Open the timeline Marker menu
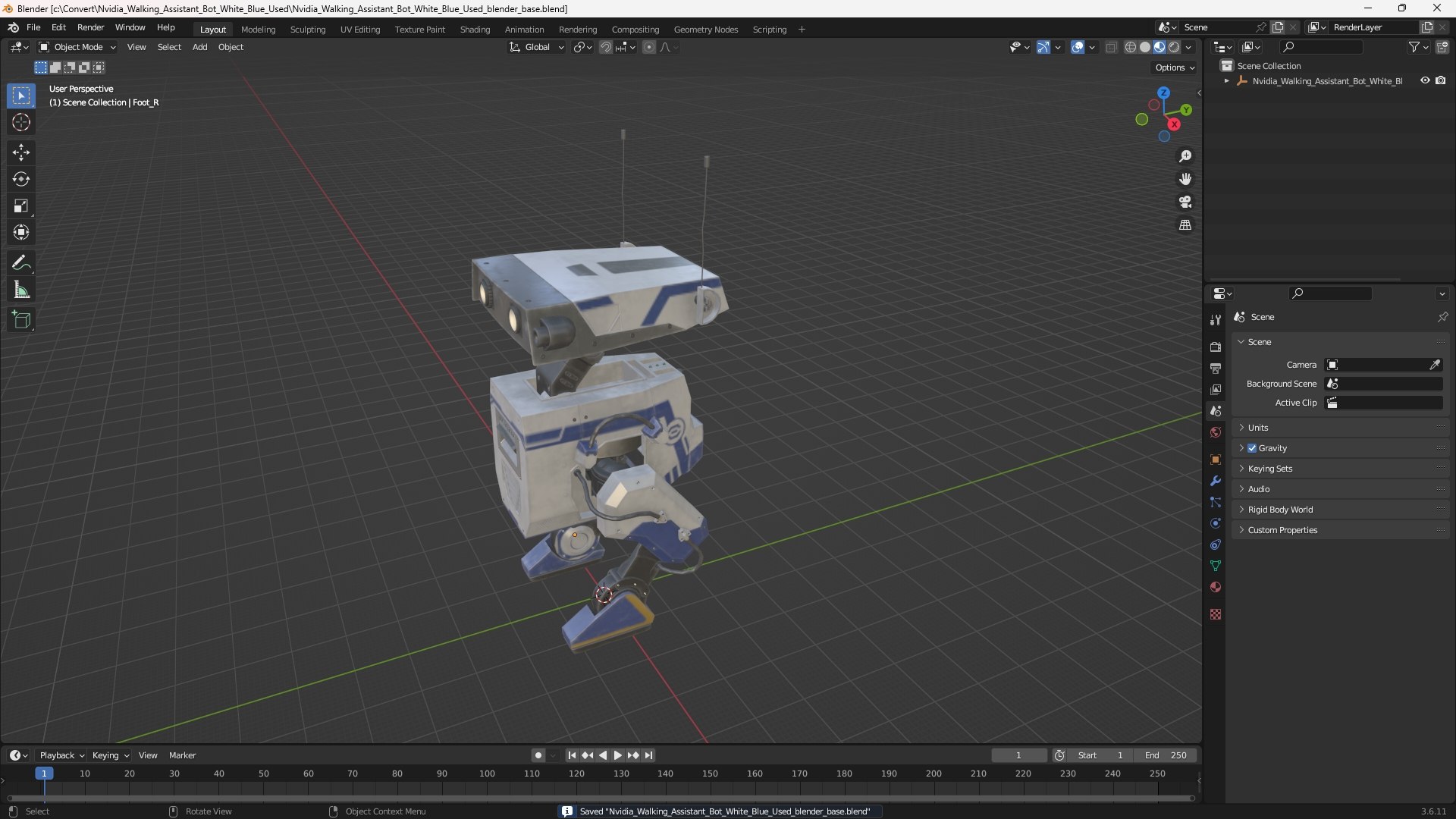 182,755
